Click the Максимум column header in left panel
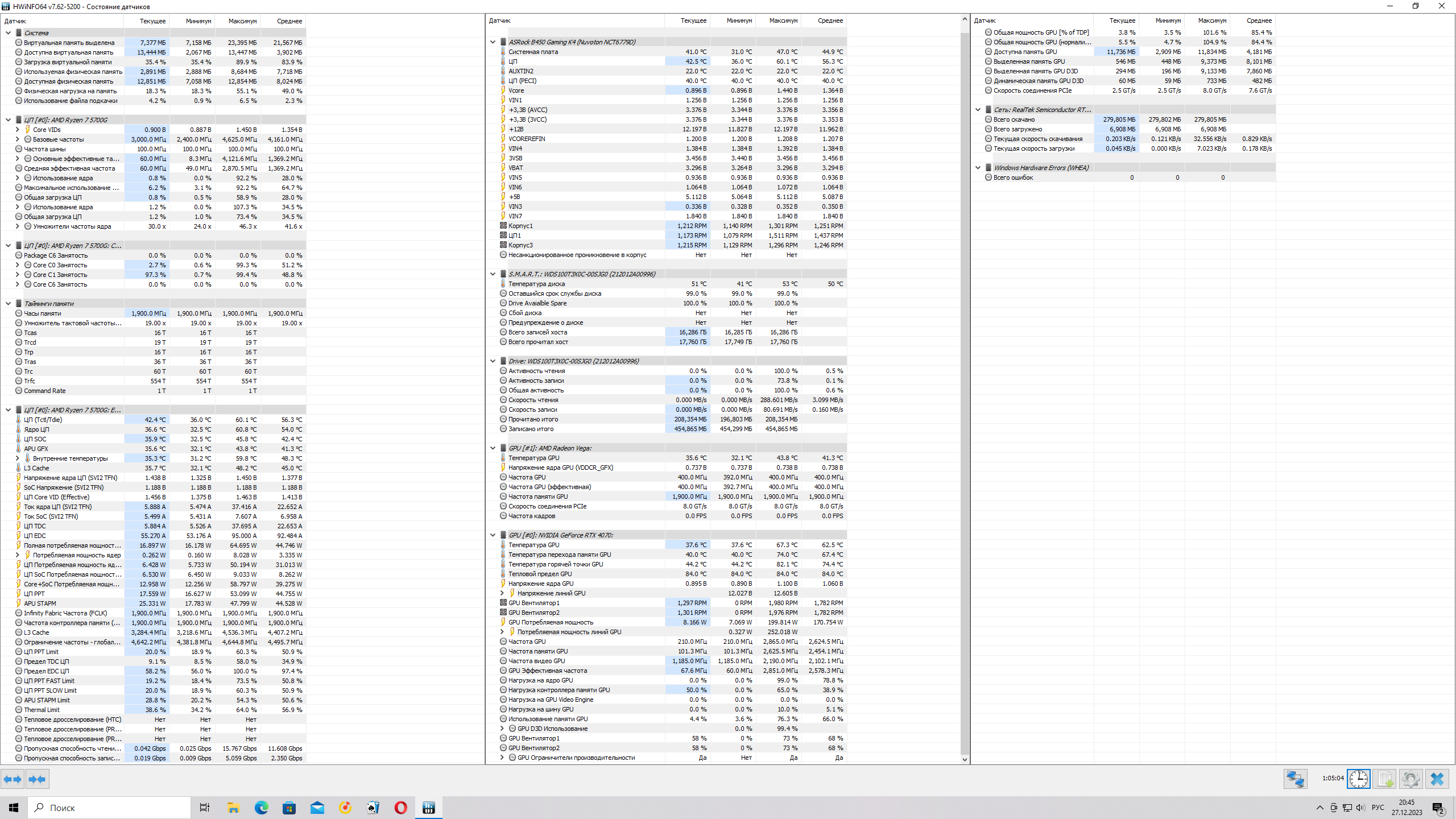The width and height of the screenshot is (1456, 819). [x=242, y=21]
